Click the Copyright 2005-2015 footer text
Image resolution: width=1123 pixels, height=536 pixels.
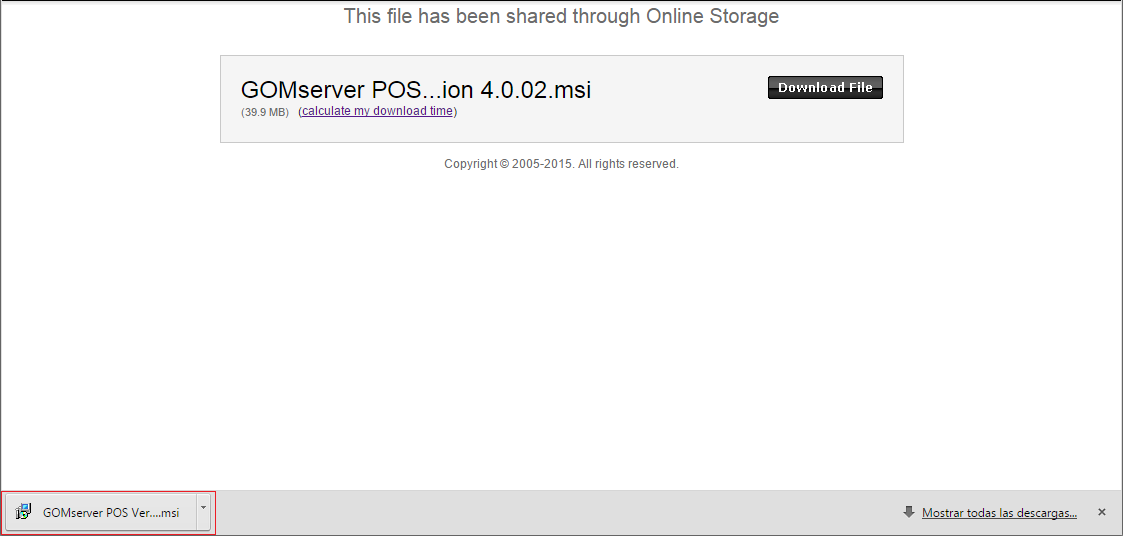pyautogui.click(x=561, y=163)
